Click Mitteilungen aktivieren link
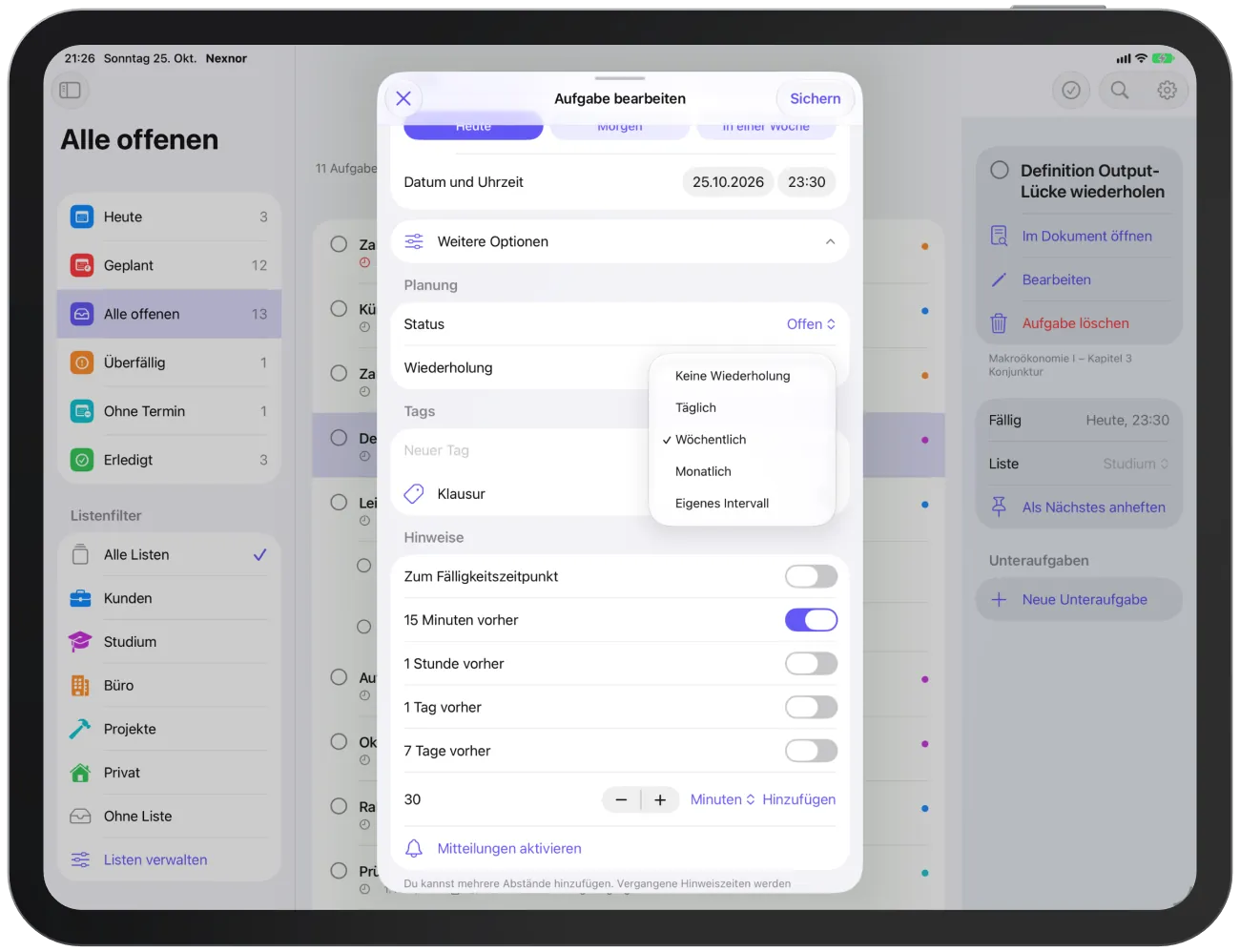 509,848
